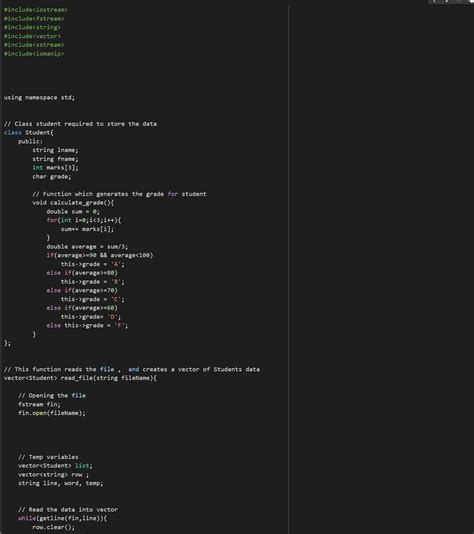Click the 'double sum = 0;' line

coord(73,211)
